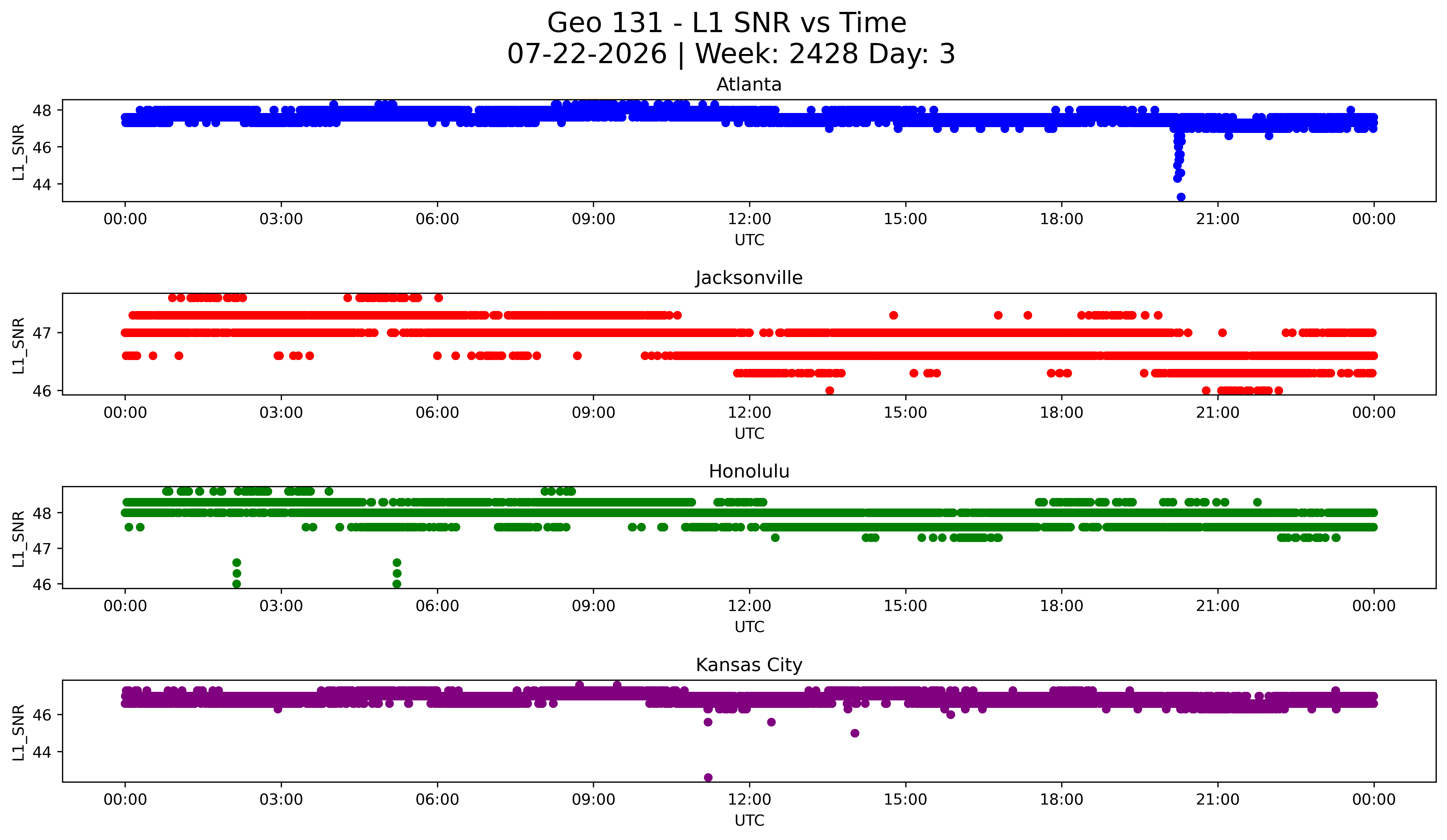
Task: Click the date and week subtitle line
Action: click(x=731, y=54)
